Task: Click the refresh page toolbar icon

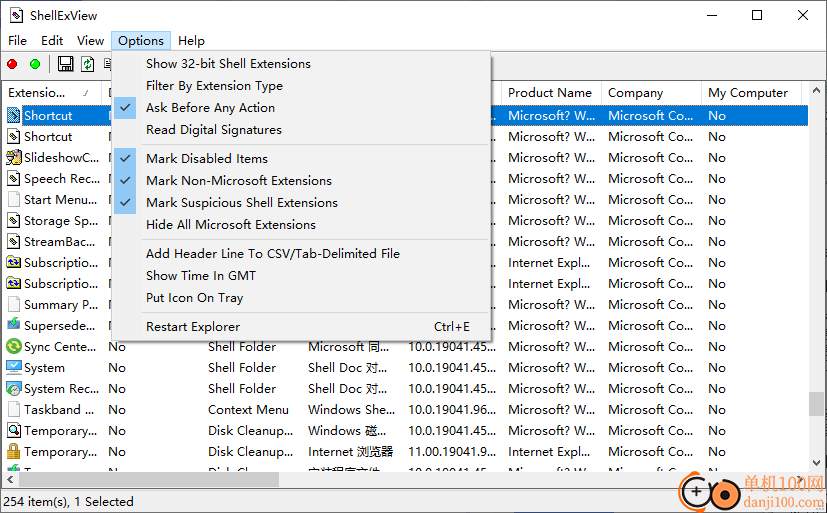Action: [x=88, y=64]
